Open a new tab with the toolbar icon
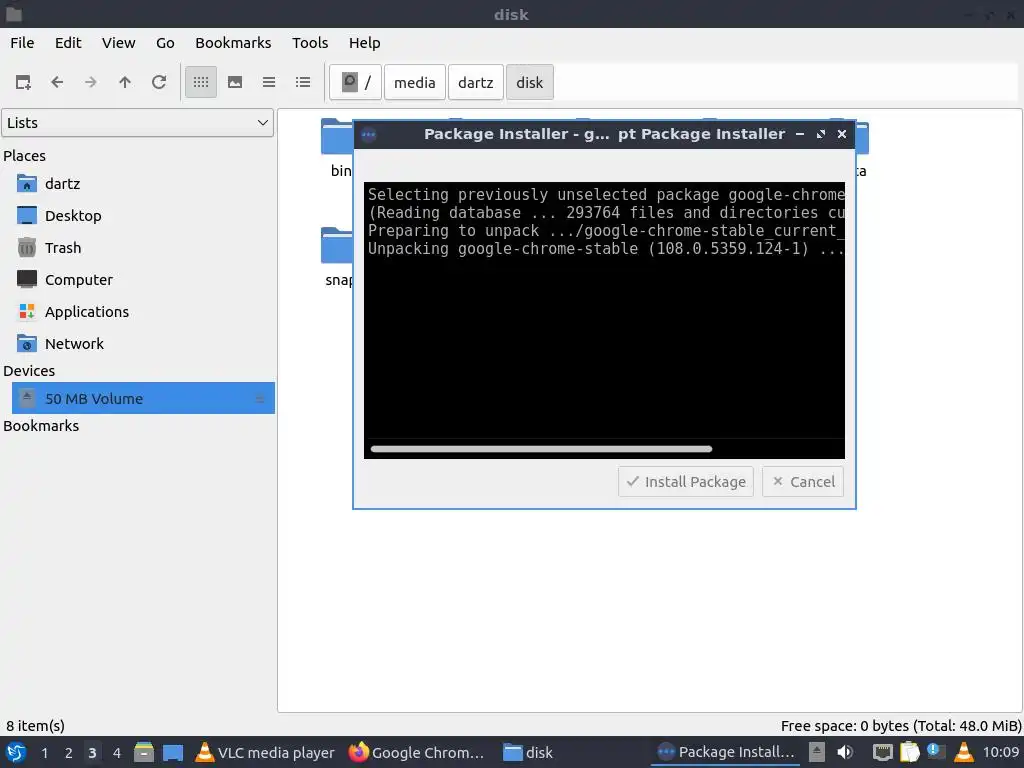Screen dimensions: 1024x768 (23, 82)
